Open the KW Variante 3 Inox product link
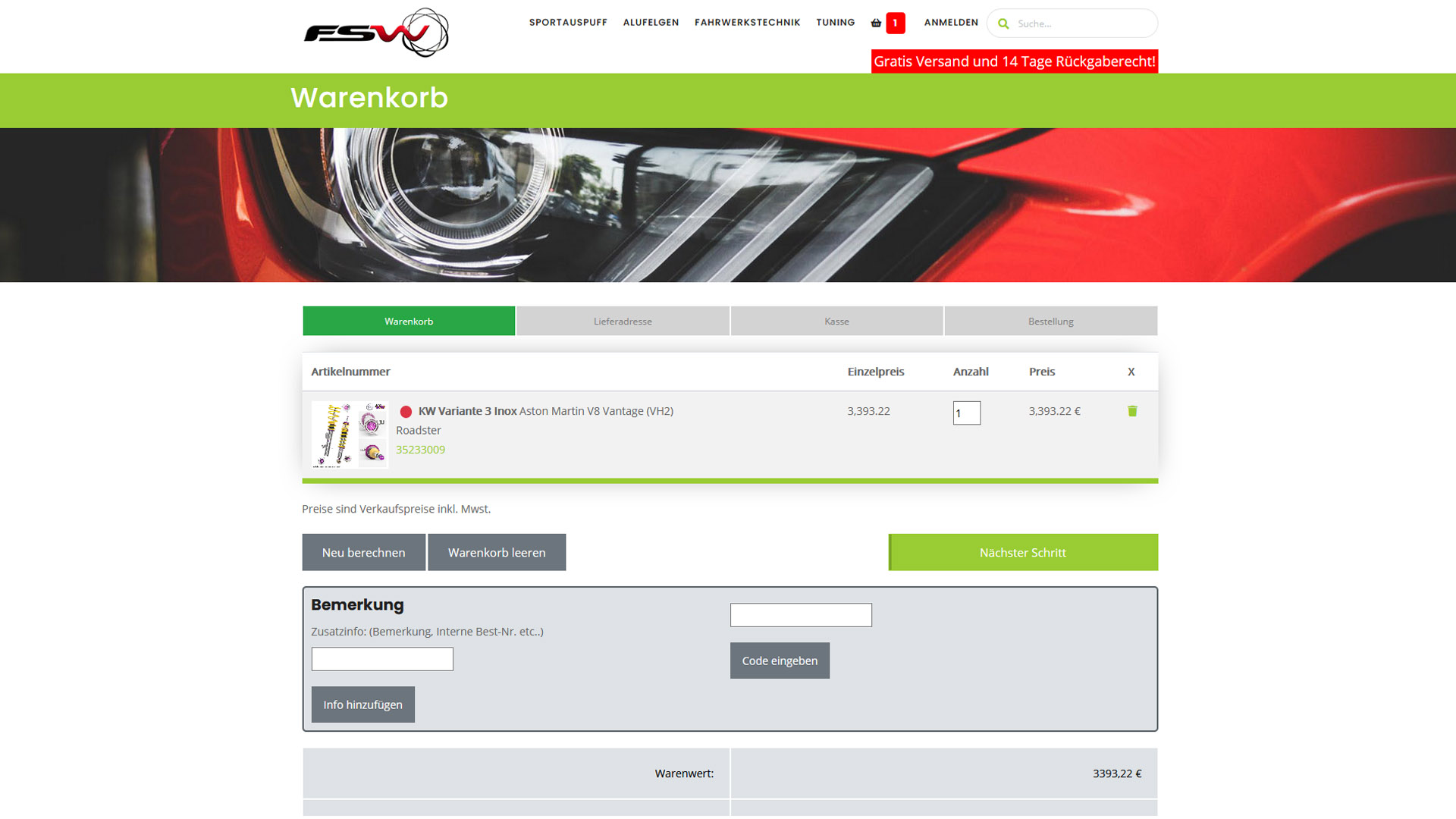 click(x=467, y=411)
